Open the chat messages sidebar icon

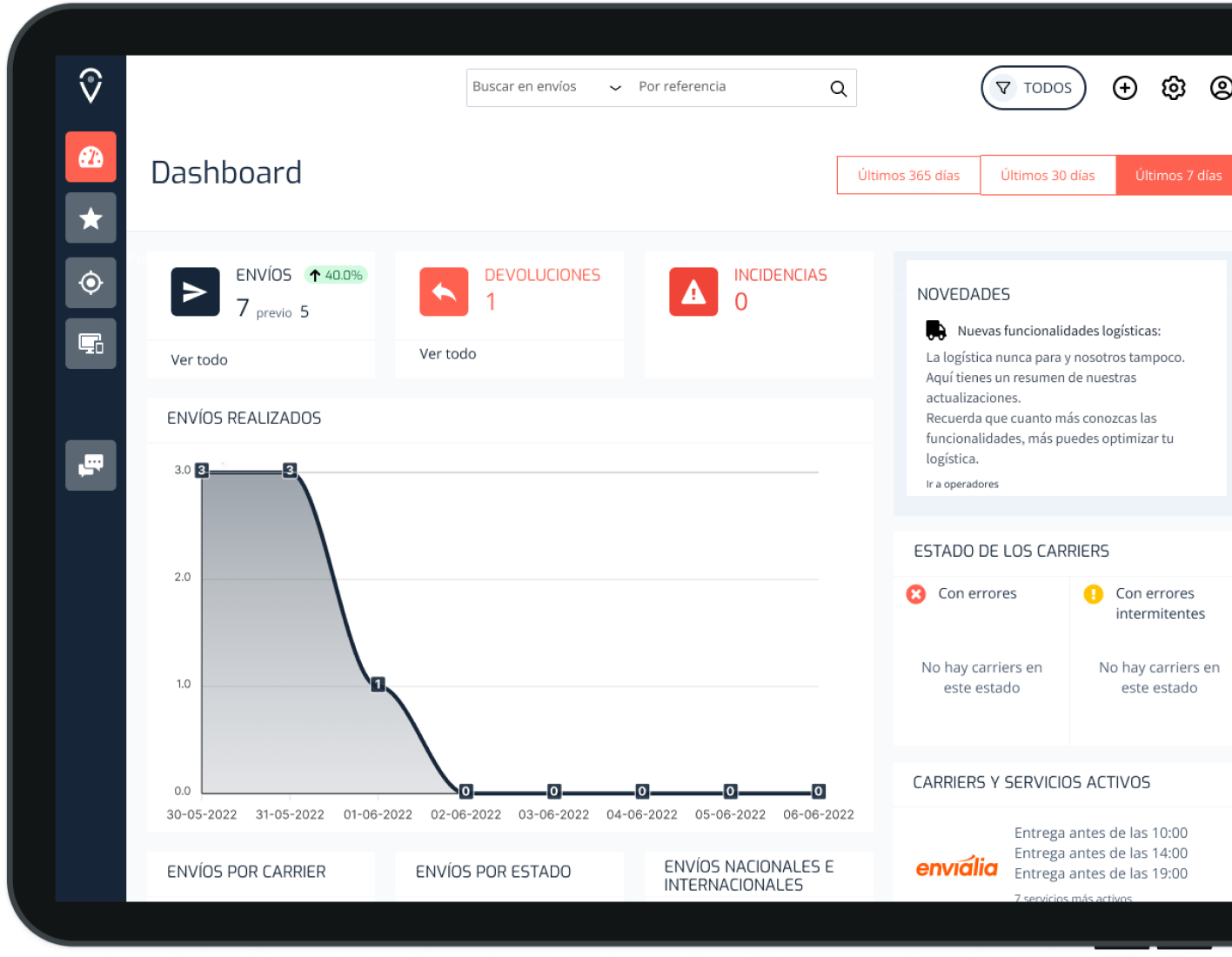click(90, 465)
